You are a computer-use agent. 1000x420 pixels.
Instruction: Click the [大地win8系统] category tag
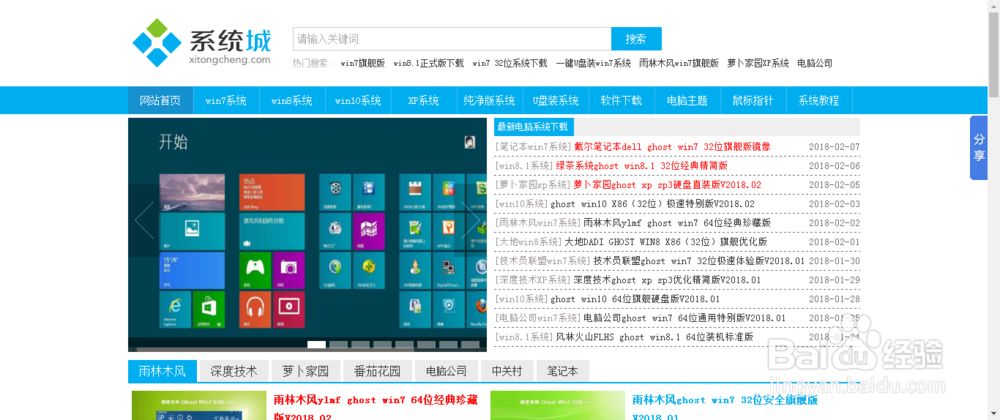tap(529, 242)
